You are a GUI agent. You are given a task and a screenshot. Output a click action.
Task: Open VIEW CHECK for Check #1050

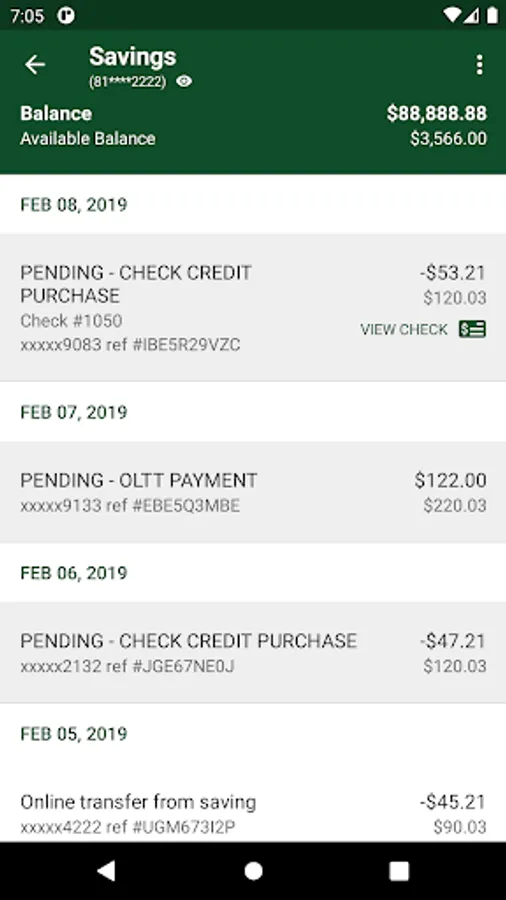[x=404, y=329]
